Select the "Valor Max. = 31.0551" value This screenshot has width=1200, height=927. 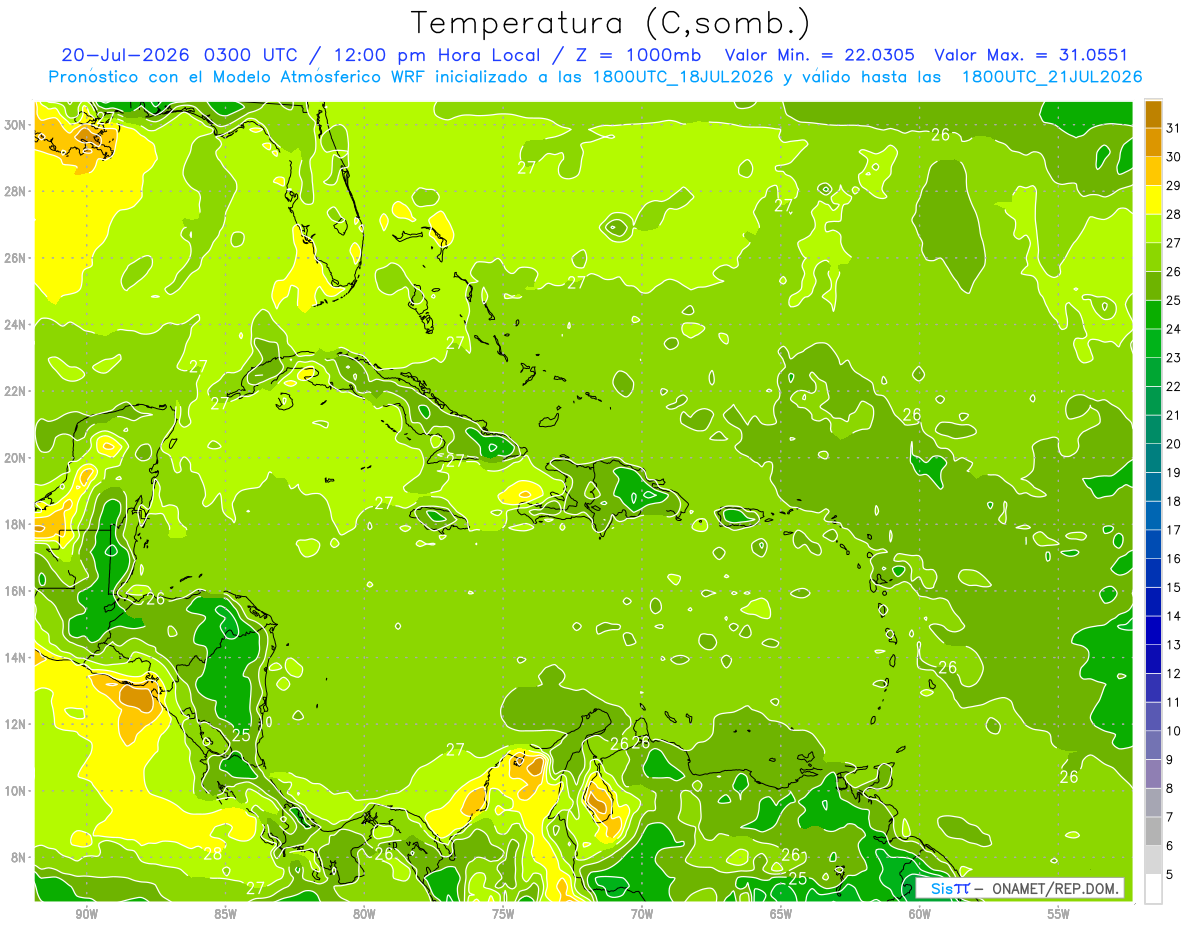coord(1032,56)
